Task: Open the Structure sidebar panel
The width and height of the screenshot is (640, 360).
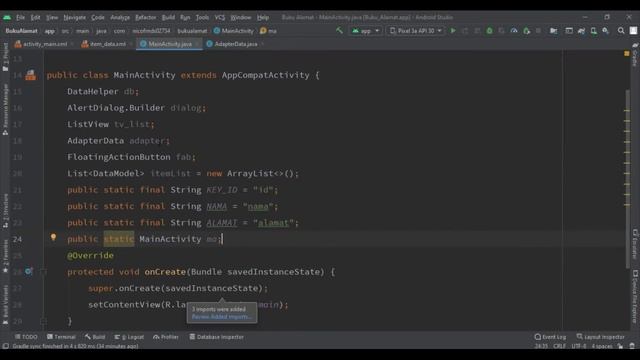Action: click(5, 211)
